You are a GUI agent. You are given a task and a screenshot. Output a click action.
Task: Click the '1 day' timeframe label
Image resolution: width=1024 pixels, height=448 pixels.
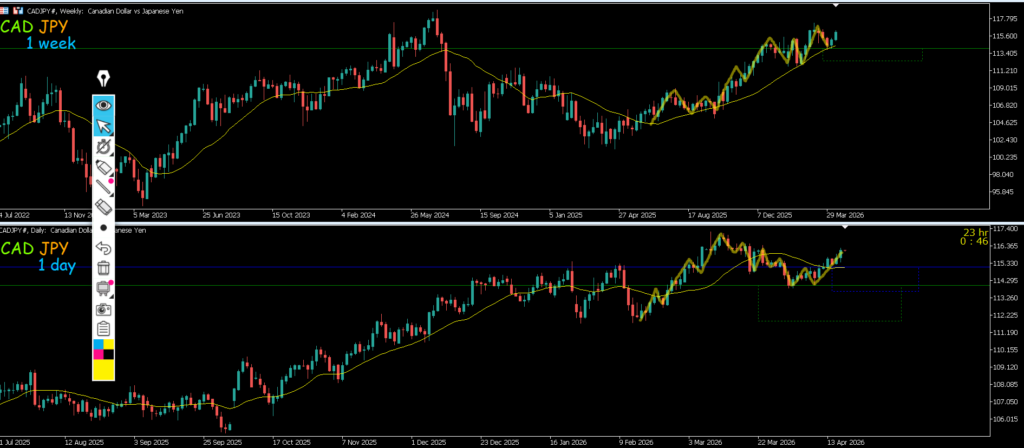pyautogui.click(x=57, y=265)
